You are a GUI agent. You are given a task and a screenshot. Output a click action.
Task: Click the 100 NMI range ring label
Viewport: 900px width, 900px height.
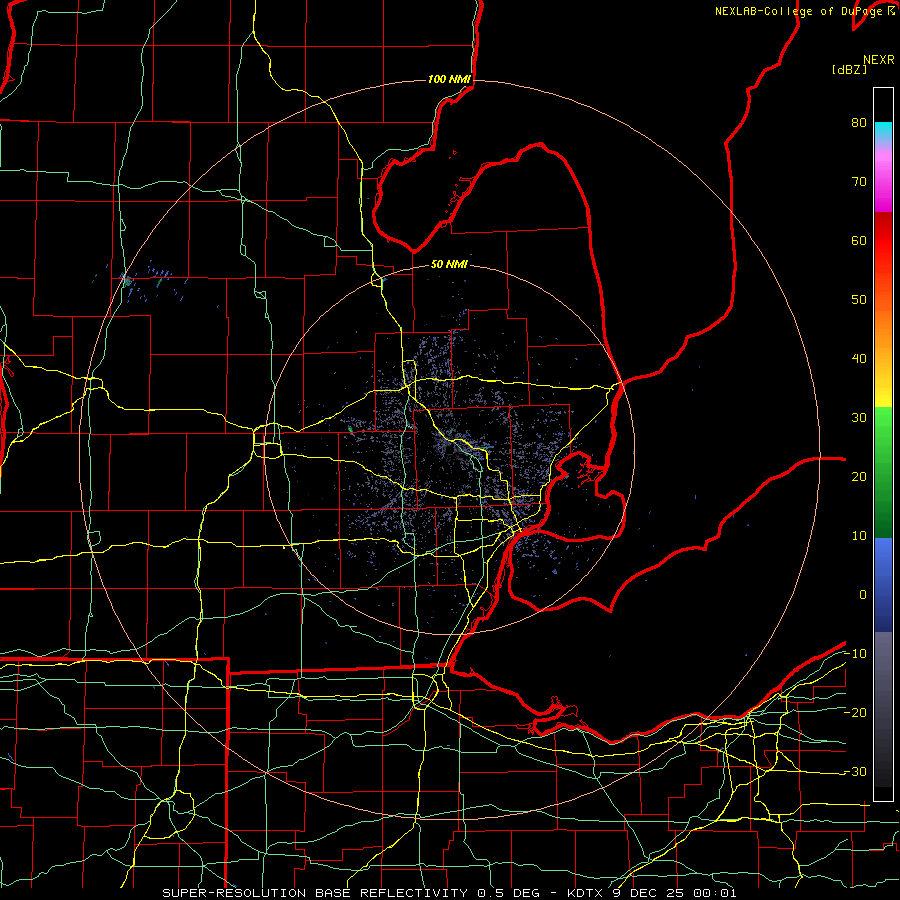449,79
